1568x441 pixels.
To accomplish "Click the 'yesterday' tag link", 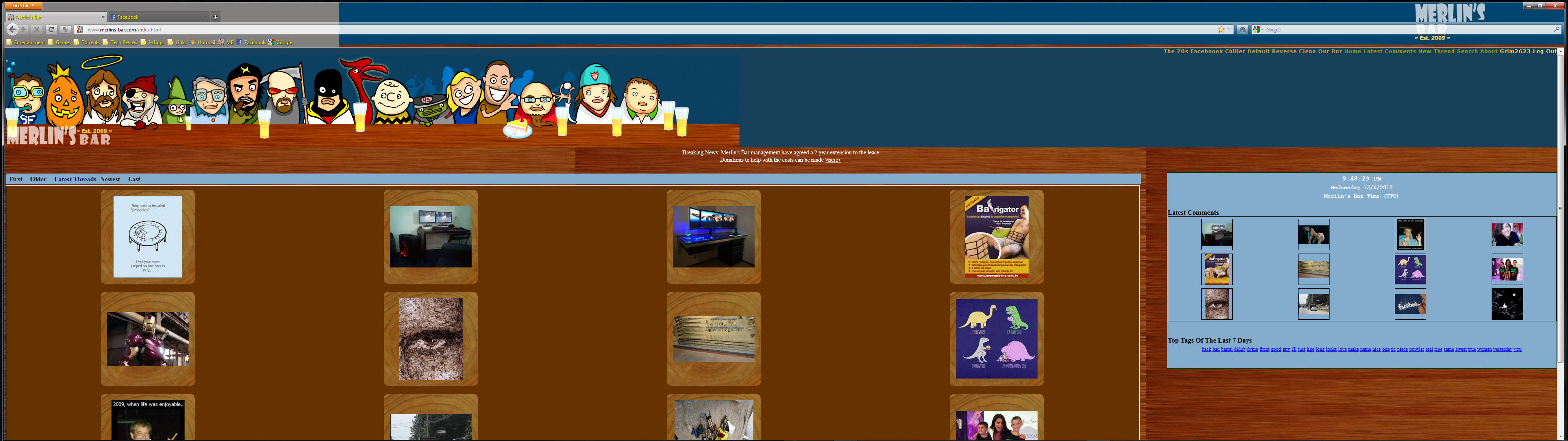I will [1503, 349].
